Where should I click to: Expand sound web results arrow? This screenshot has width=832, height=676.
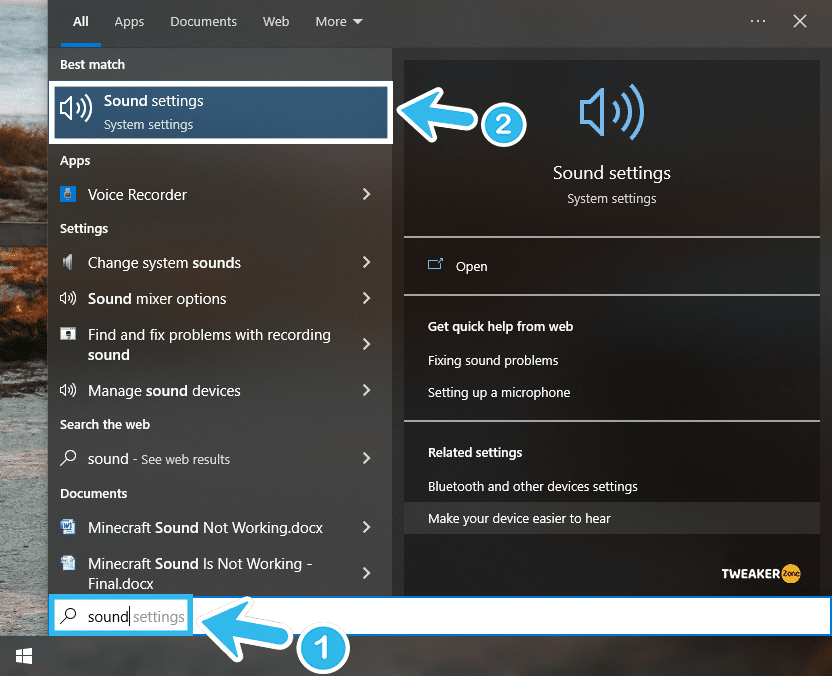(x=366, y=458)
